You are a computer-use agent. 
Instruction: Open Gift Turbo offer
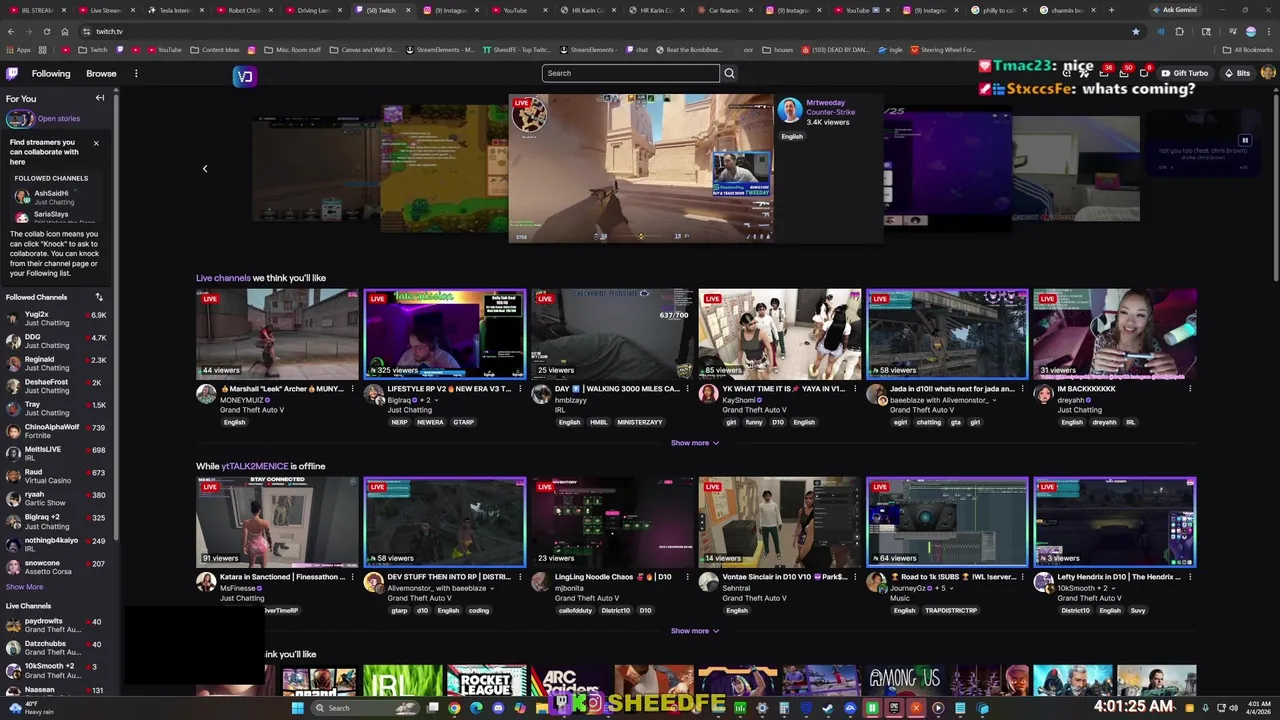coord(1184,73)
